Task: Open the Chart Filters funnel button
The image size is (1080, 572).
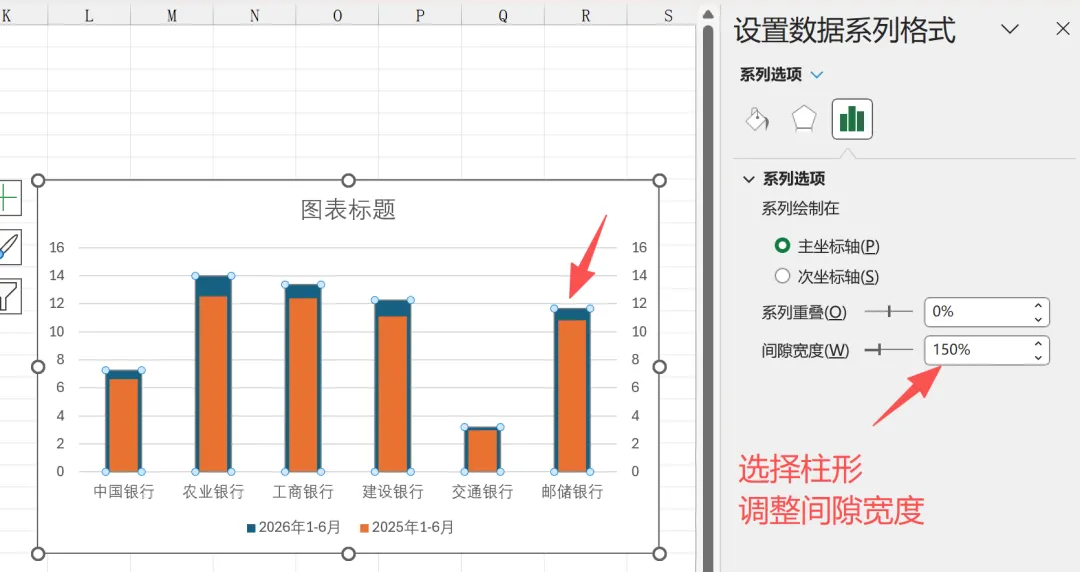Action: [x=10, y=296]
